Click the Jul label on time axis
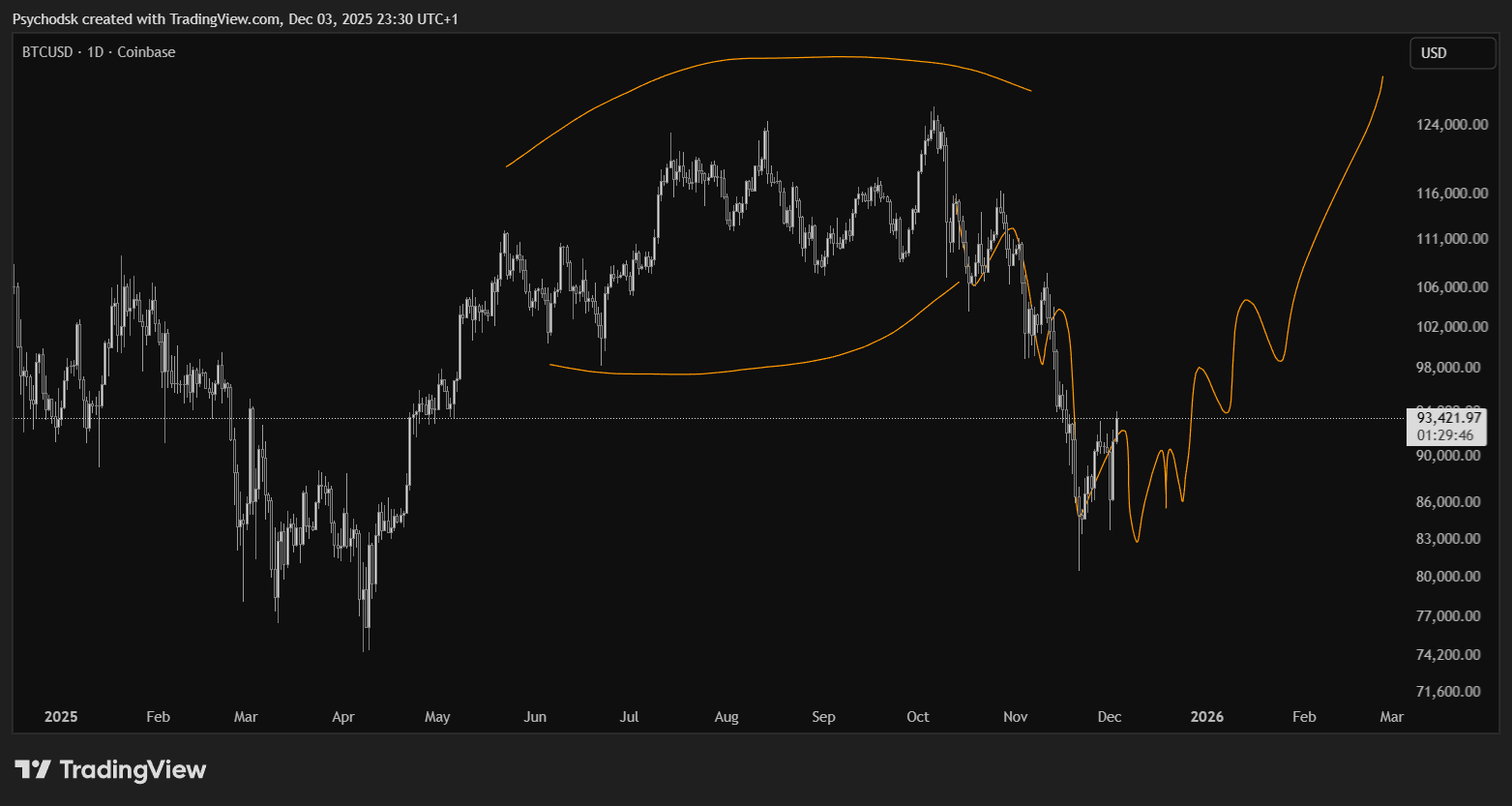The height and width of the screenshot is (806, 1512). tap(629, 717)
